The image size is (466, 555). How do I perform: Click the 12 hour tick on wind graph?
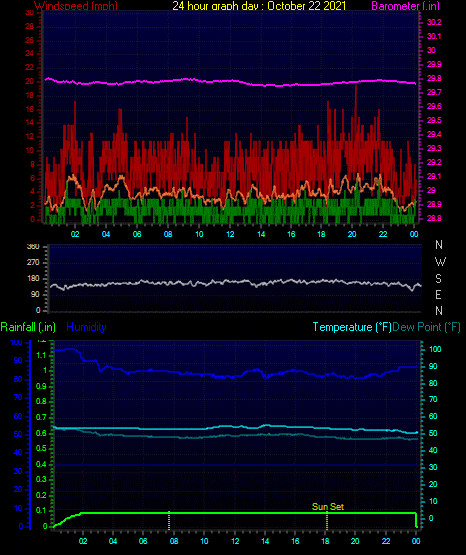point(230,234)
